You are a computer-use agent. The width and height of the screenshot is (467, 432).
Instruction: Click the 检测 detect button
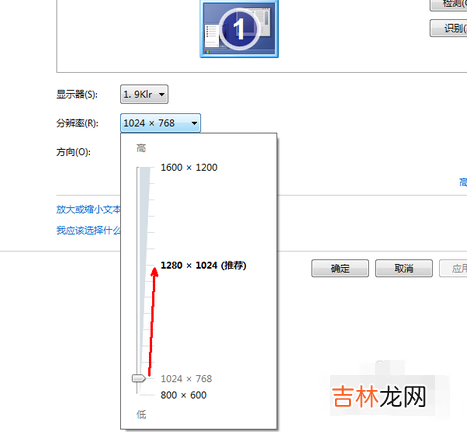[449, 5]
